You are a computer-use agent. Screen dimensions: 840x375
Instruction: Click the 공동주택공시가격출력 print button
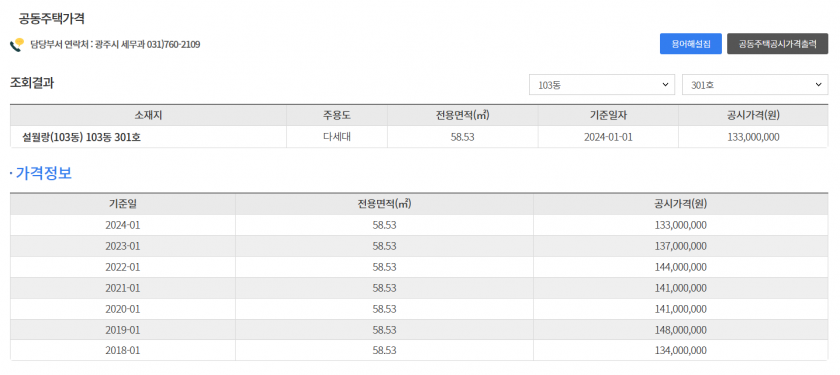tap(777, 44)
